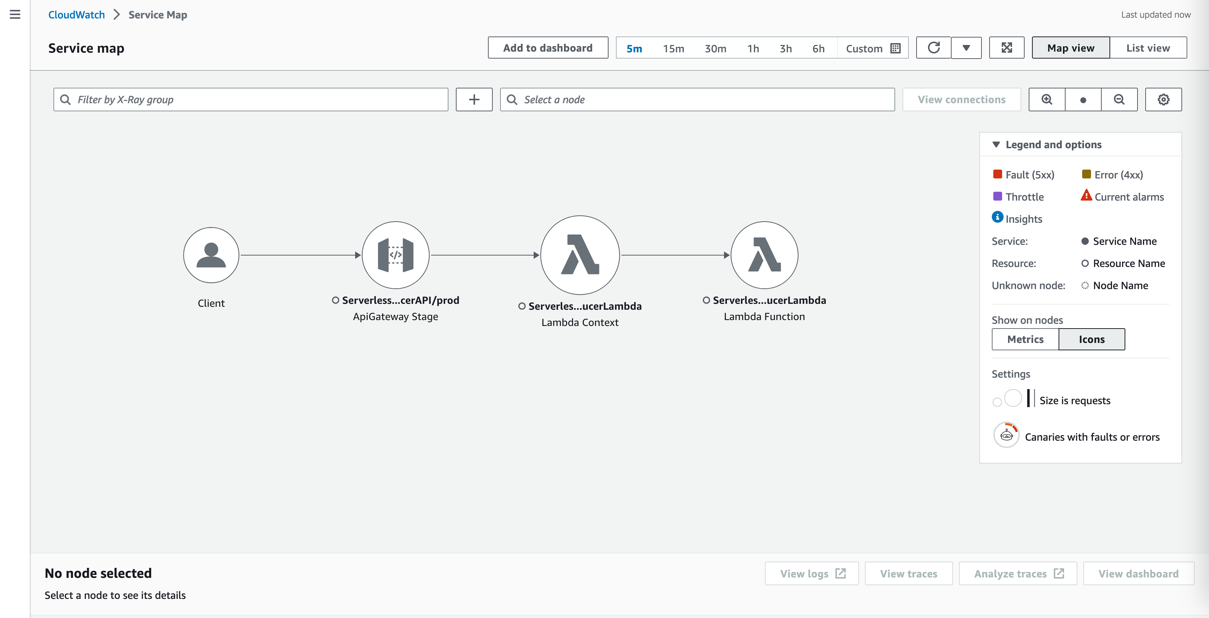Select the Lambda Context node

[x=580, y=255]
